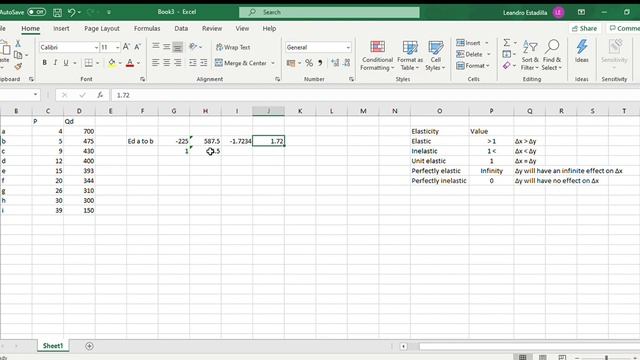The width and height of the screenshot is (640, 360).
Task: Select cell containing -1.7234
Action: [x=237, y=141]
